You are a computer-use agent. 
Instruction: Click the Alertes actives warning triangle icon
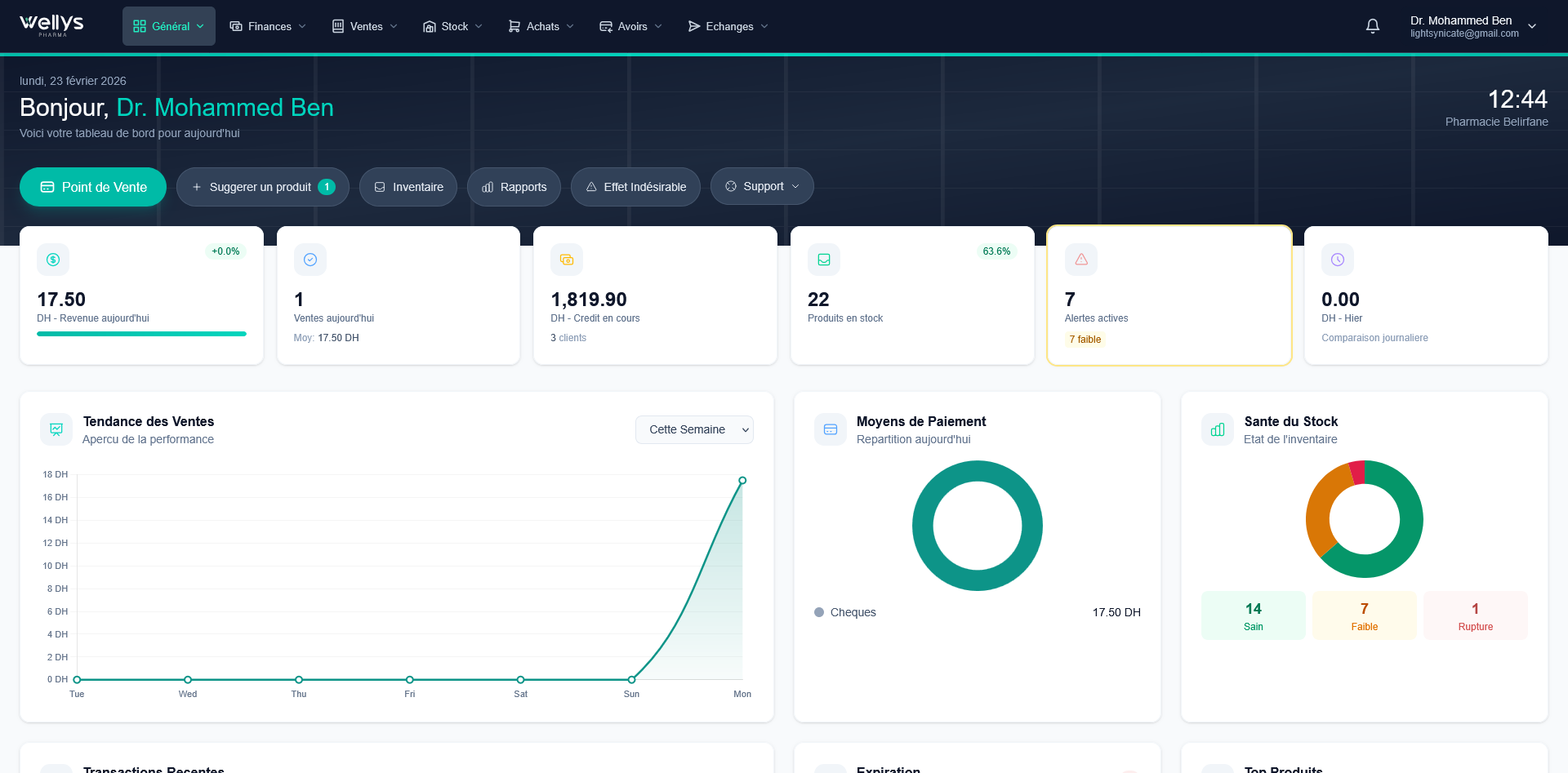[x=1080, y=259]
